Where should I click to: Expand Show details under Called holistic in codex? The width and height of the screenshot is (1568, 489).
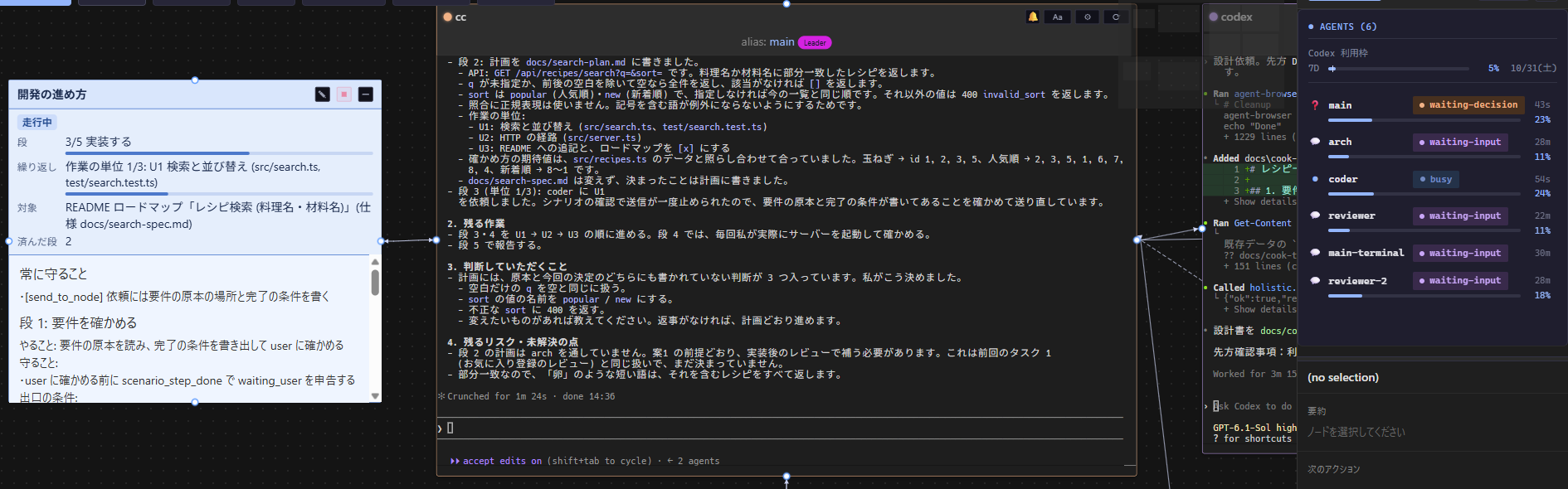[1259, 309]
